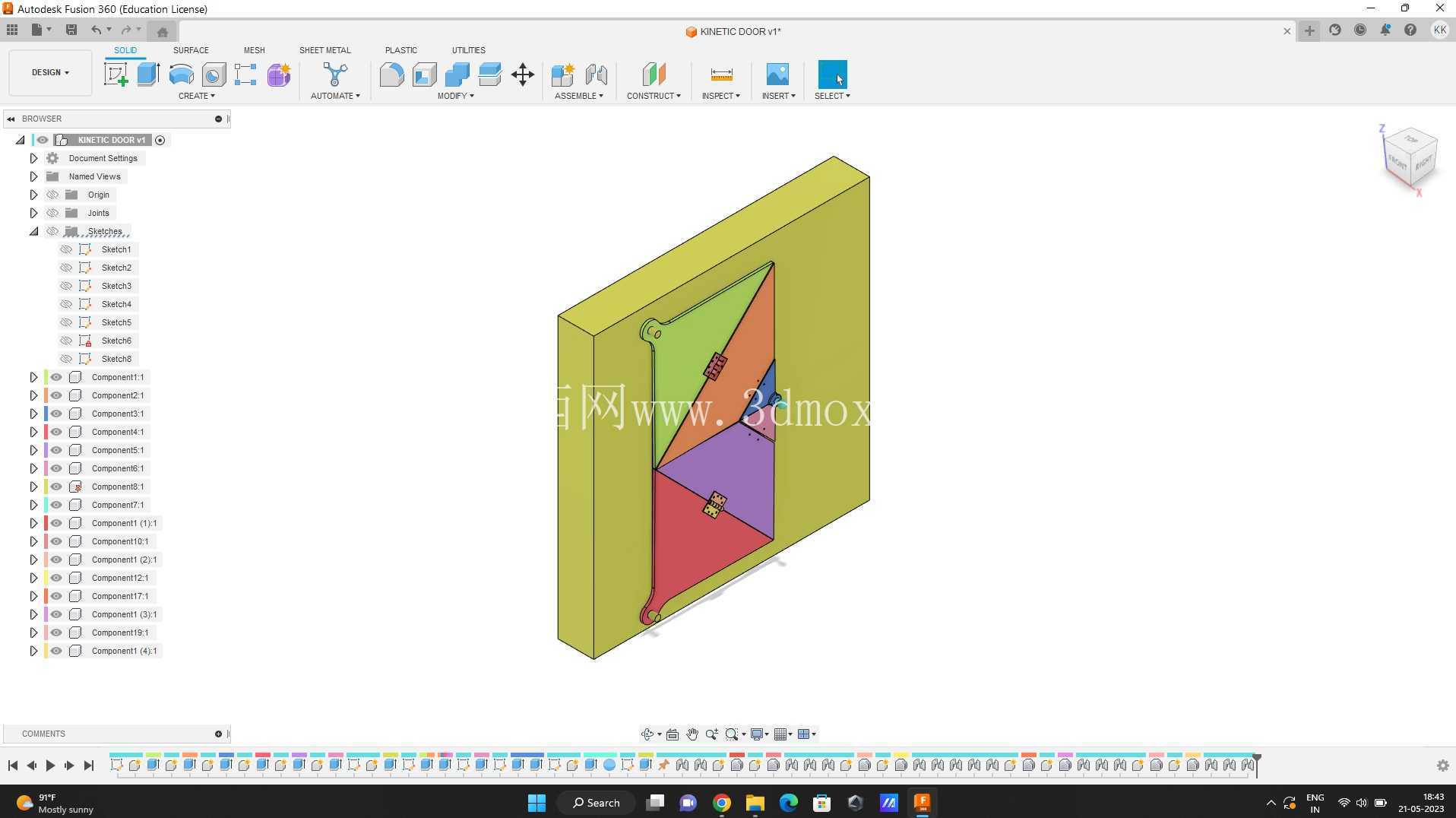Image resolution: width=1456 pixels, height=818 pixels.
Task: Select the Combine tool
Action: 457,75
